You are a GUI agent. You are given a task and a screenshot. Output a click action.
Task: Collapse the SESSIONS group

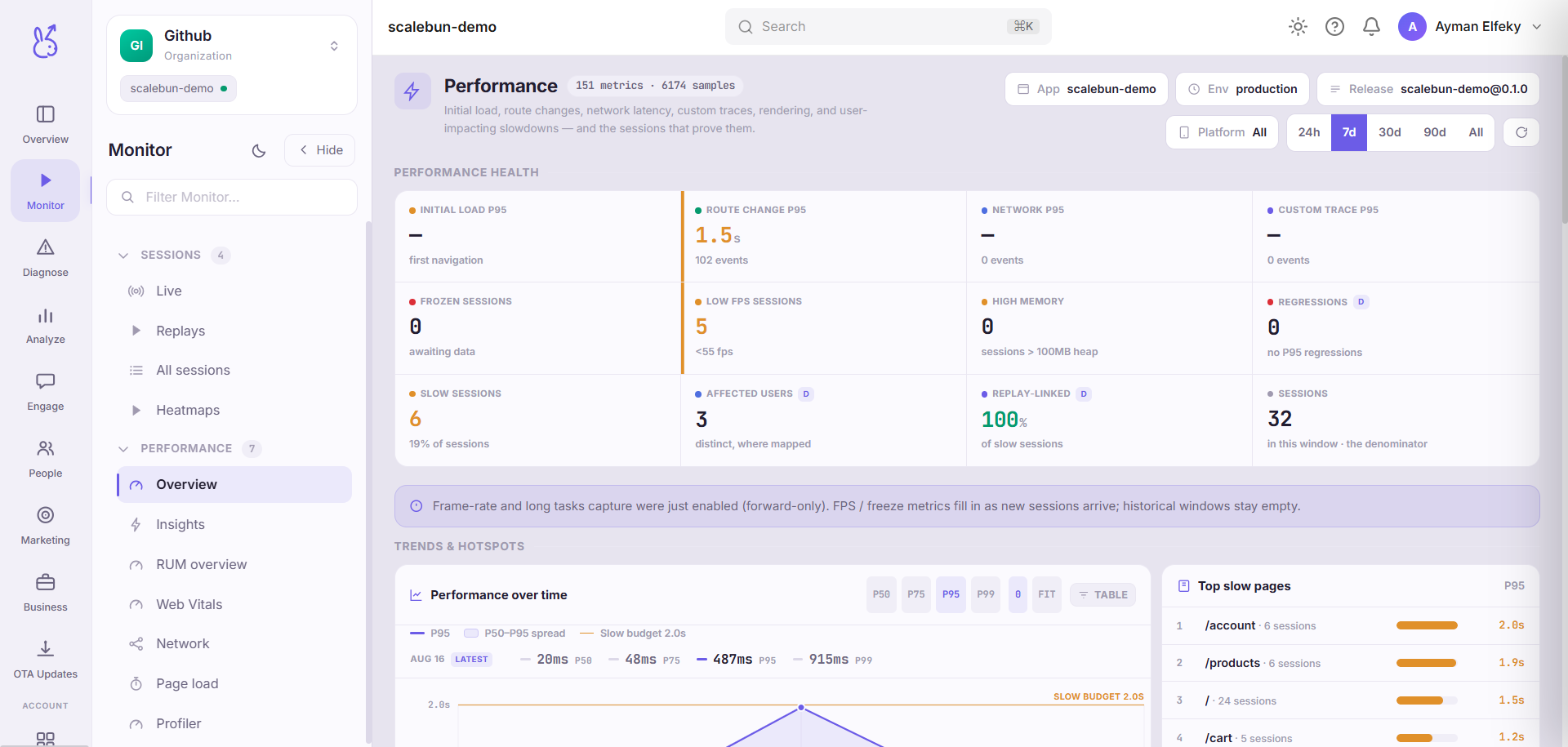click(174, 255)
